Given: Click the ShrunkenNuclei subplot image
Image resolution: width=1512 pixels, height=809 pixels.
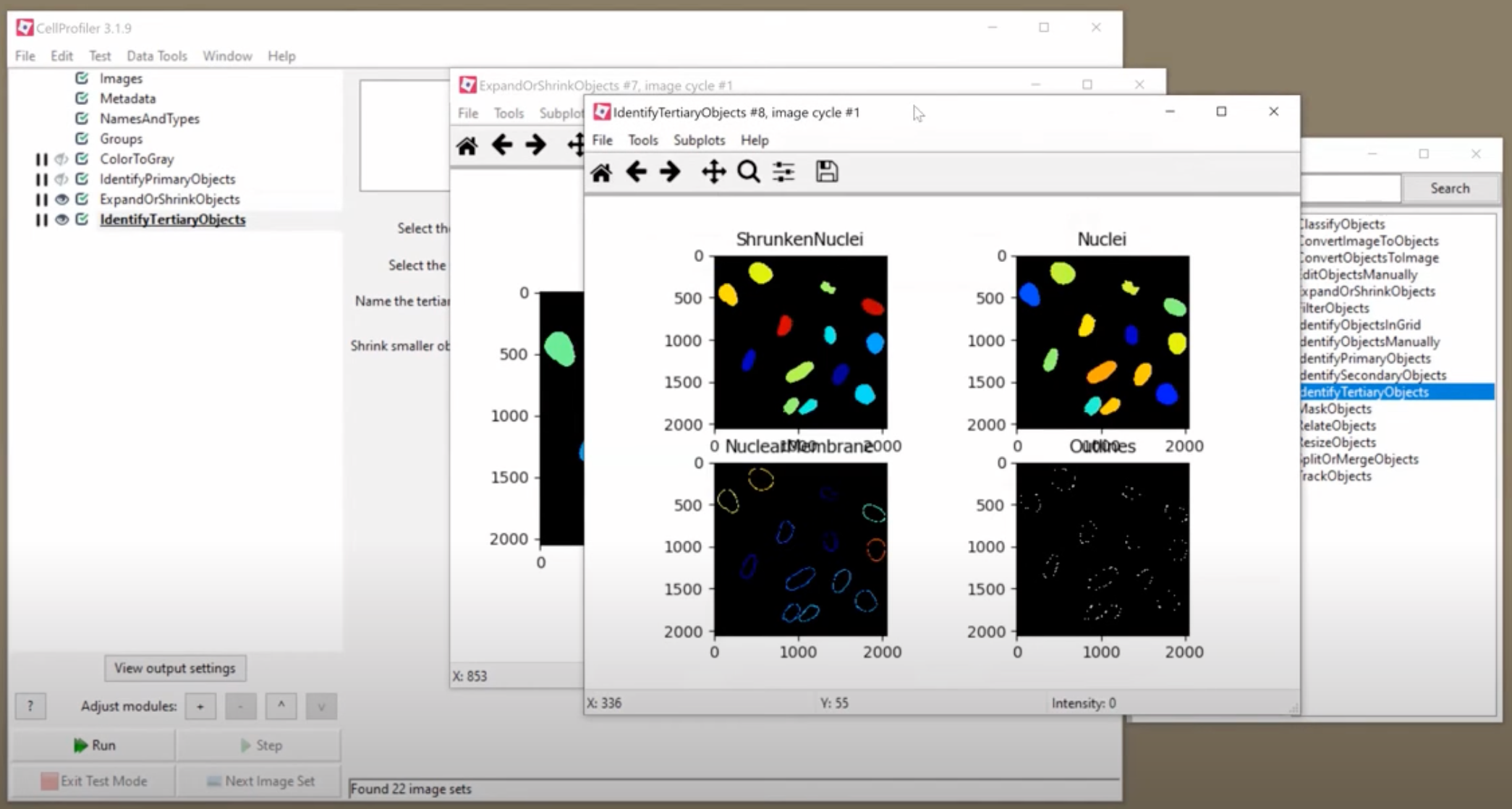Looking at the screenshot, I should (x=801, y=342).
